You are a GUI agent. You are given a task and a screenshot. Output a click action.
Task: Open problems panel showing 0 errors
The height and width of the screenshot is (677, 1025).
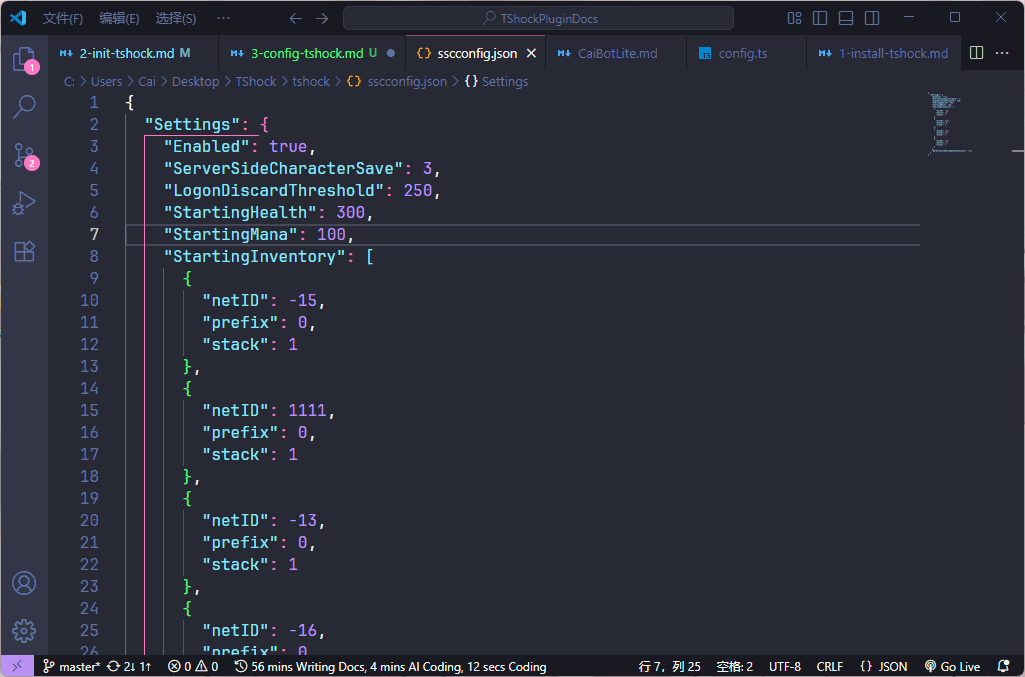[x=193, y=667]
